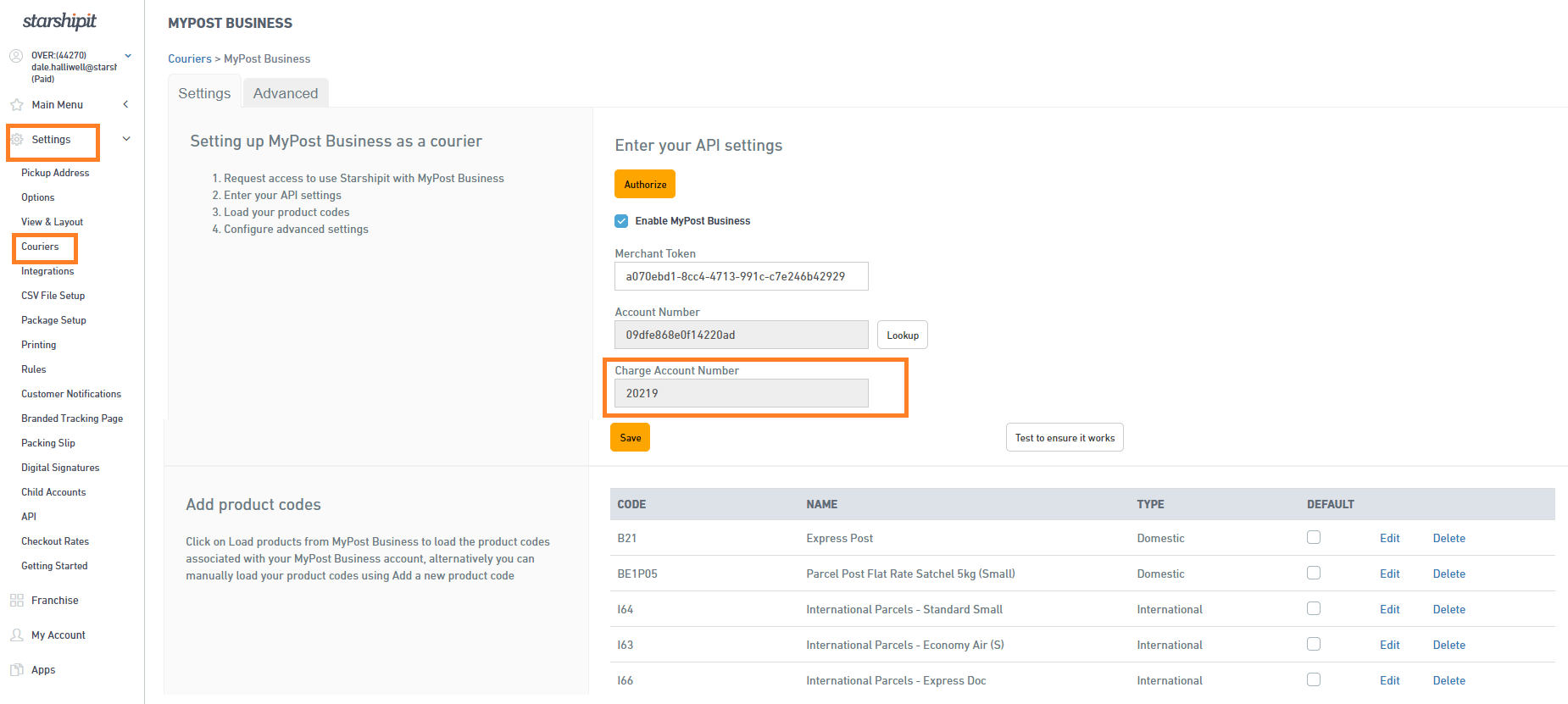Click the Account Number field
1568x704 pixels.
(x=742, y=335)
